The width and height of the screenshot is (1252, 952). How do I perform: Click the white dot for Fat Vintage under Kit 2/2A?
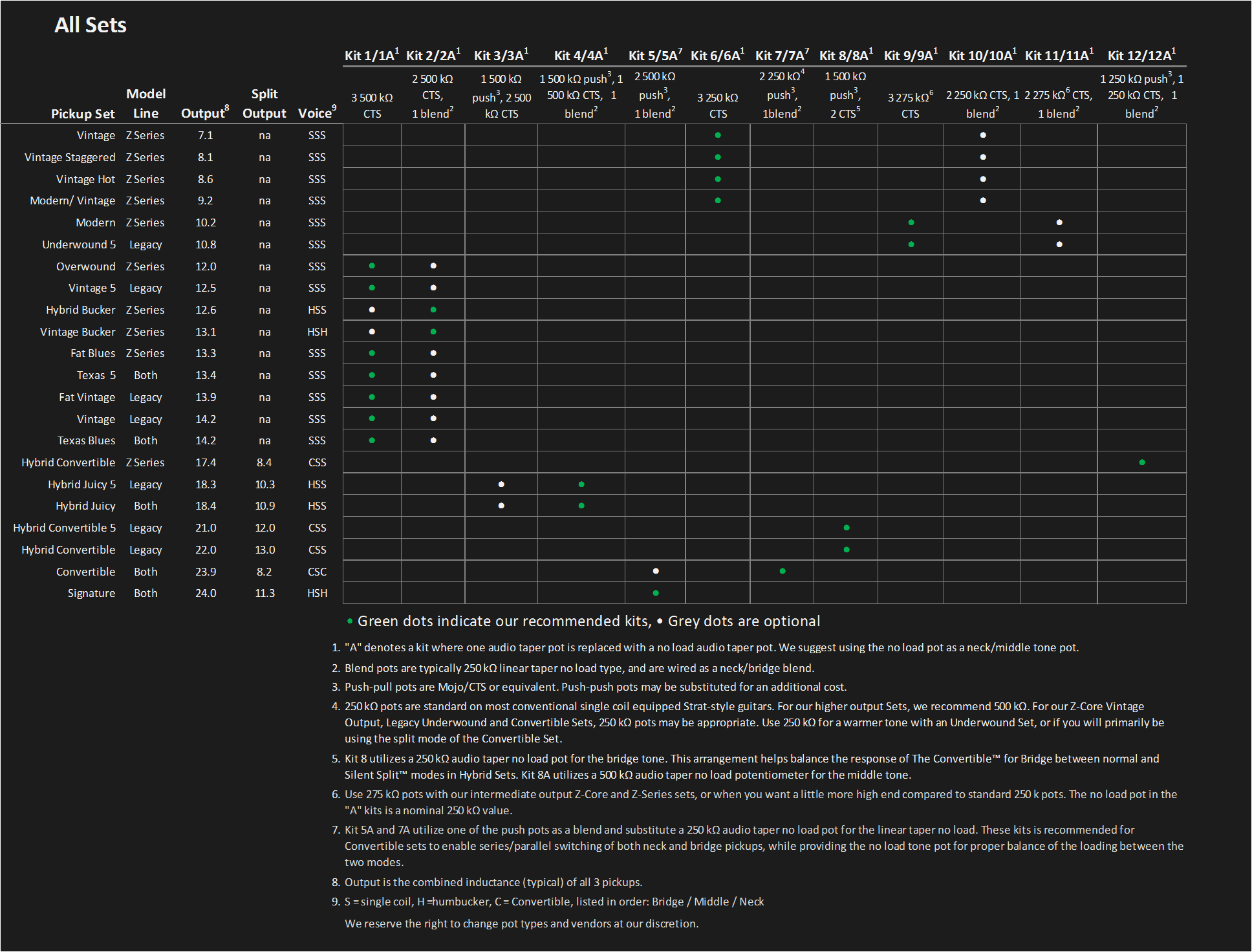tap(433, 397)
